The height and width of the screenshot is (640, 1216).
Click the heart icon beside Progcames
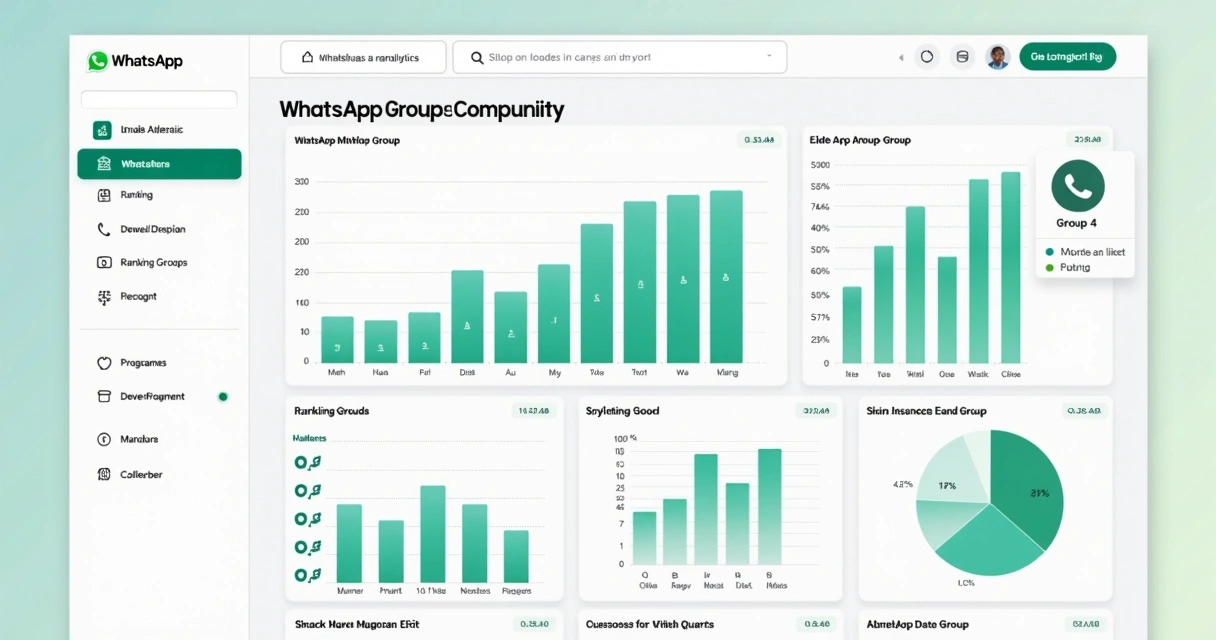103,363
